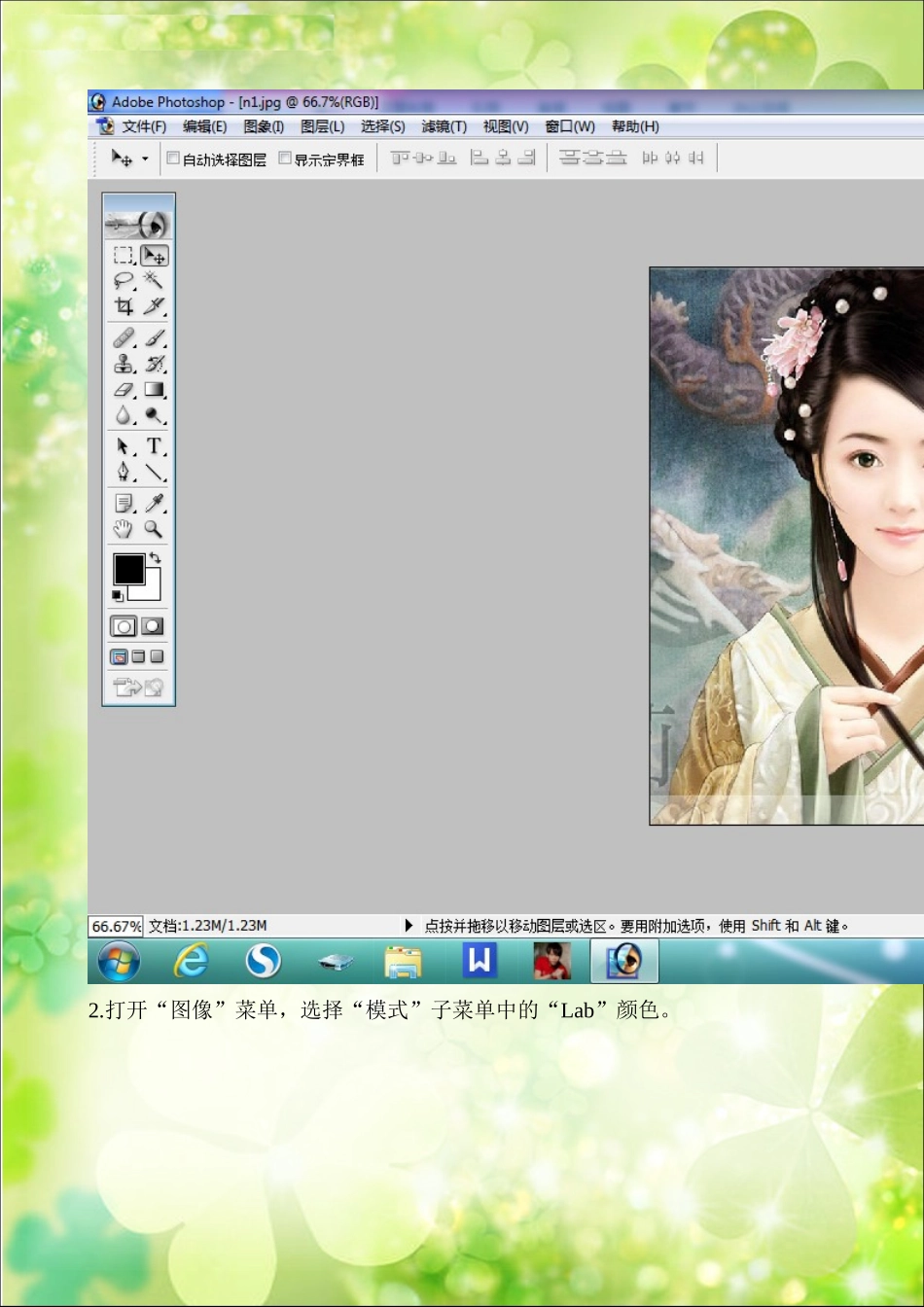The image size is (924, 1307).
Task: Click Distribute Right Edges button
Action: click(696, 158)
